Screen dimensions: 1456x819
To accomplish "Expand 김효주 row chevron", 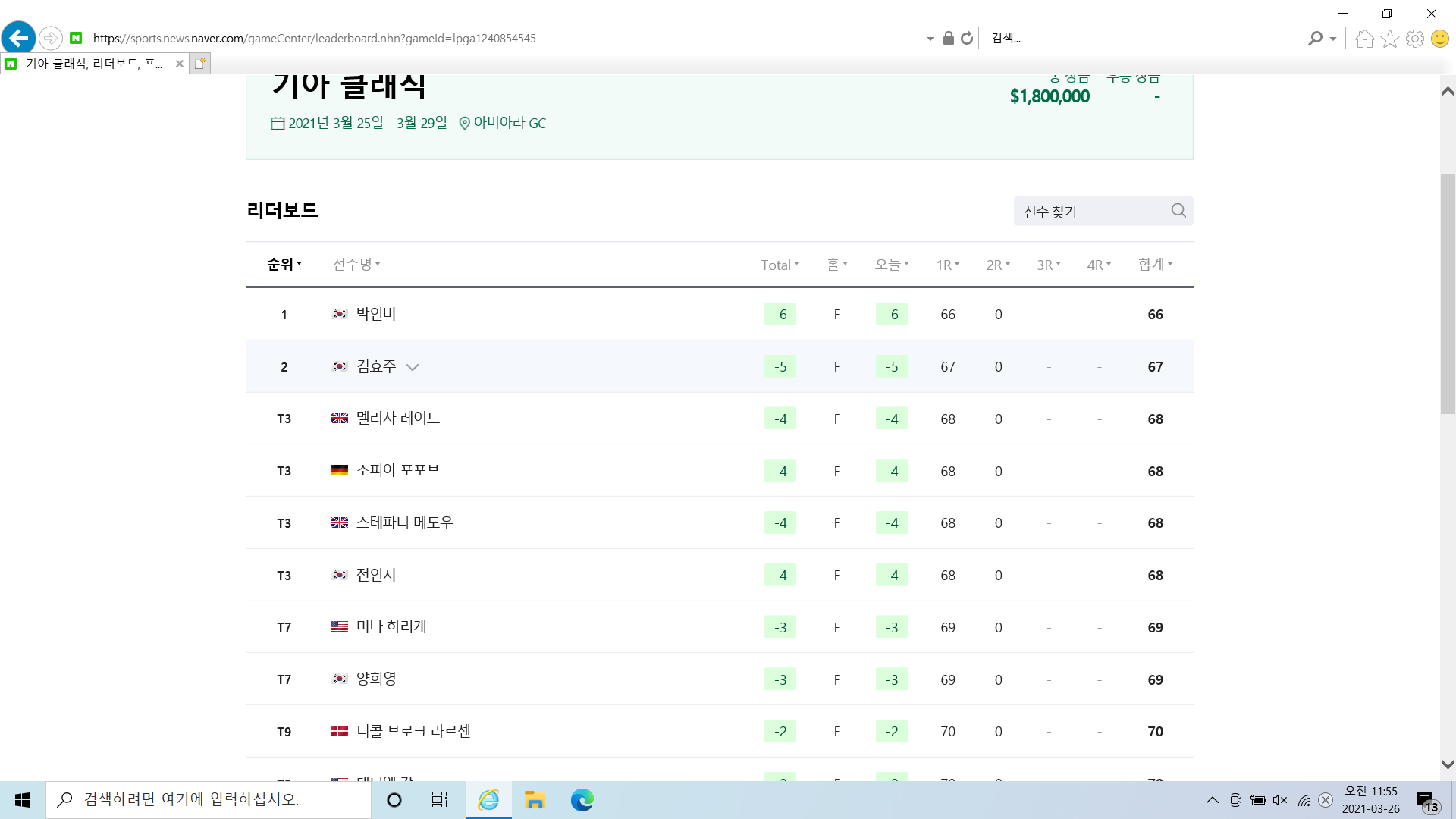I will (413, 367).
